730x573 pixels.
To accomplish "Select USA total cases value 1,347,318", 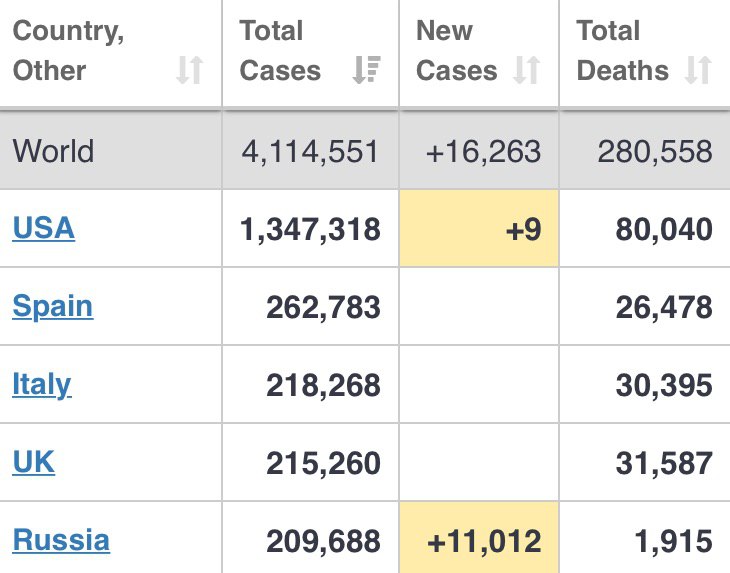I will [310, 230].
